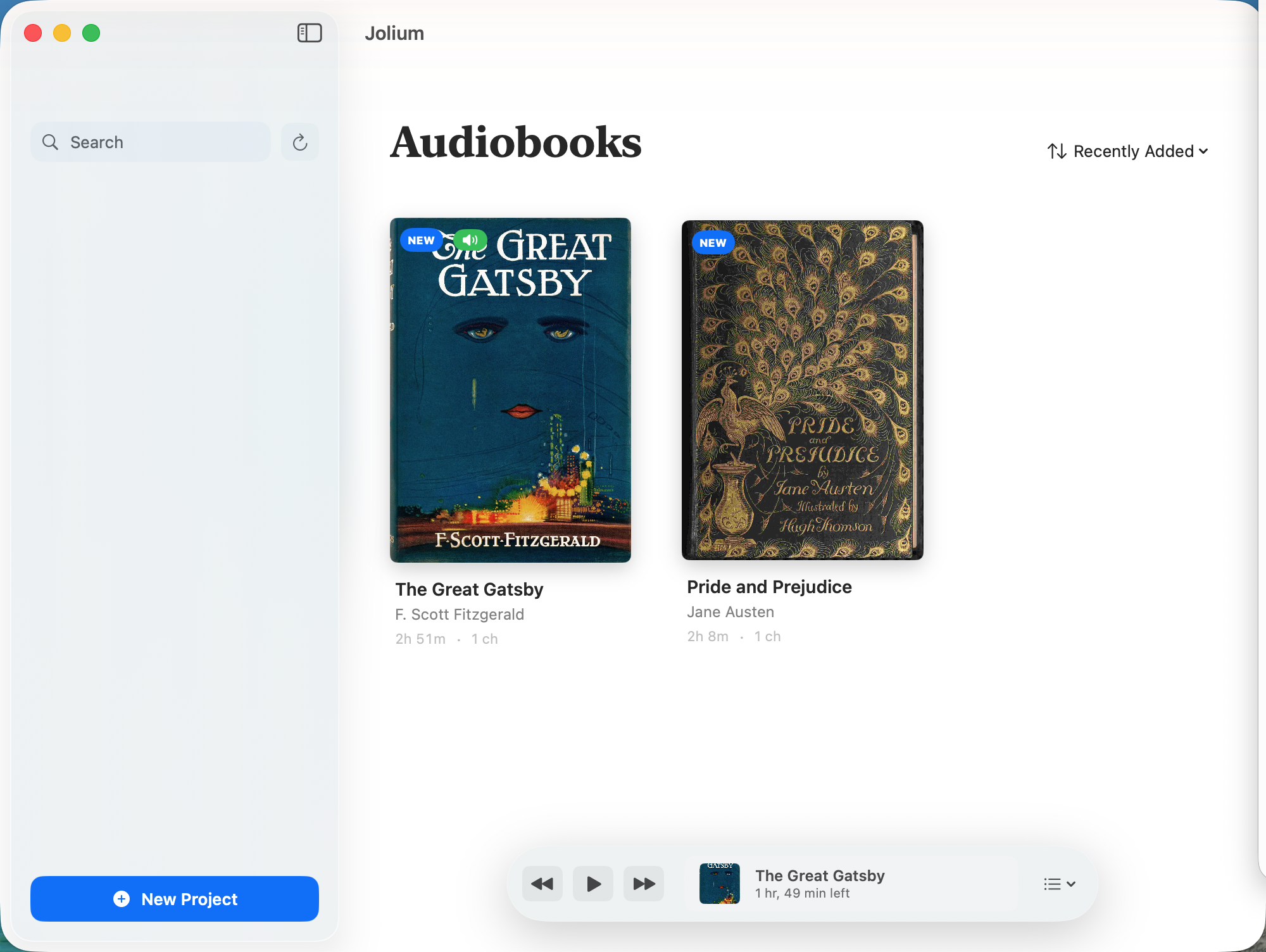Toggle the sidebar panel icon
Viewport: 1266px width, 952px height.
coord(310,33)
